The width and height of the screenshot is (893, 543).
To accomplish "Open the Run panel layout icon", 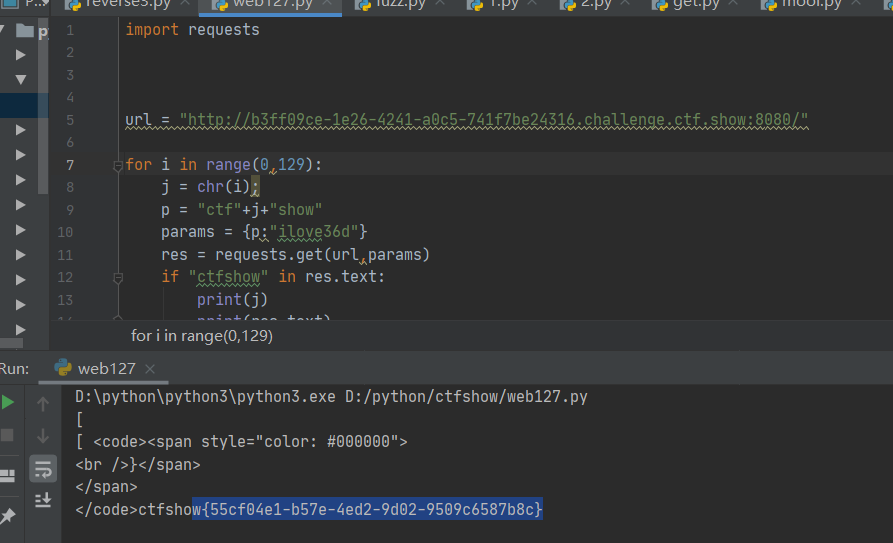I will click(x=7, y=476).
